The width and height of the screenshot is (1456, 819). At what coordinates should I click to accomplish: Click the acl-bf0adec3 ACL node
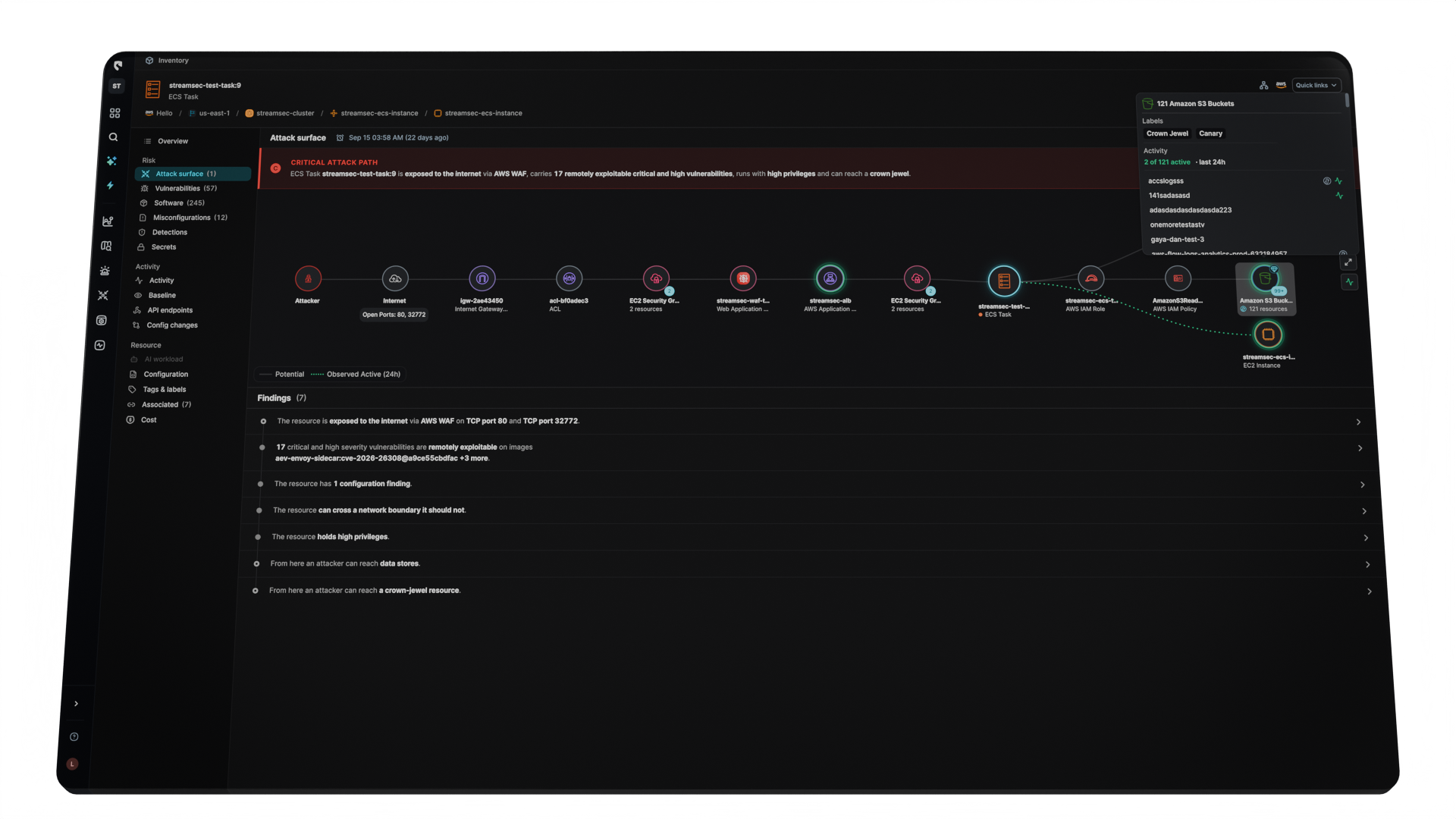click(570, 278)
